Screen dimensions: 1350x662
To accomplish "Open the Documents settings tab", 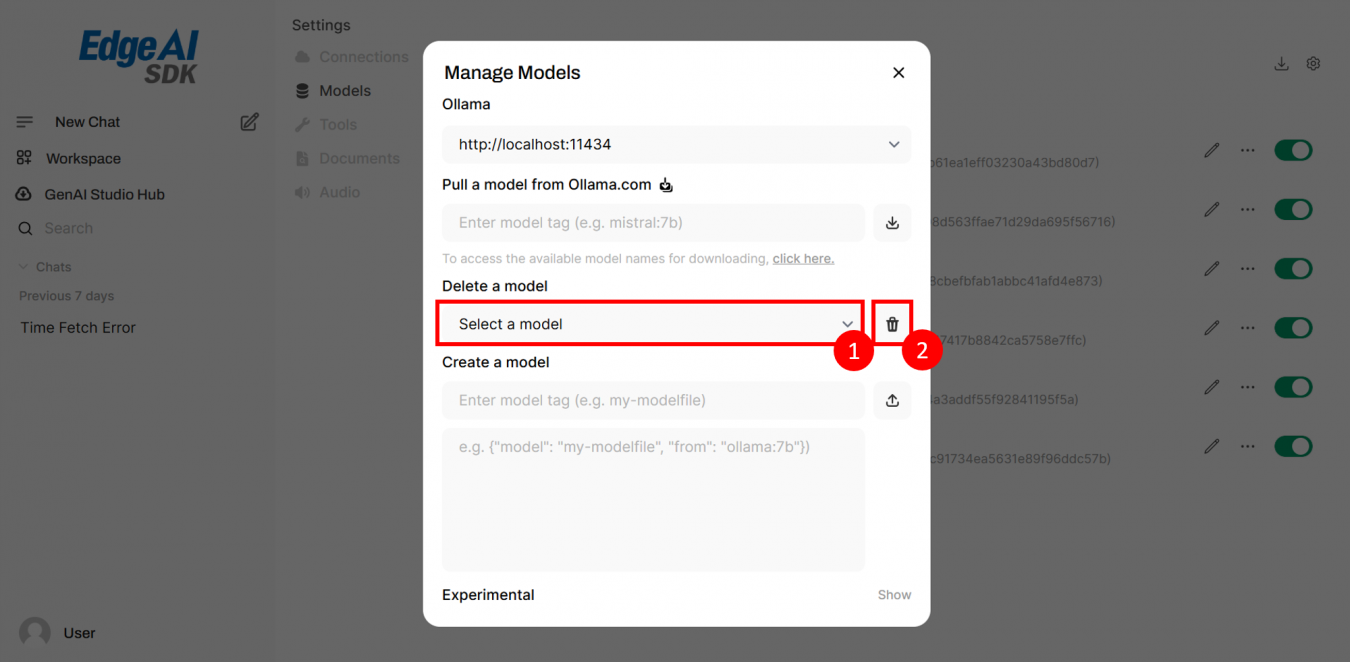I will [x=359, y=158].
